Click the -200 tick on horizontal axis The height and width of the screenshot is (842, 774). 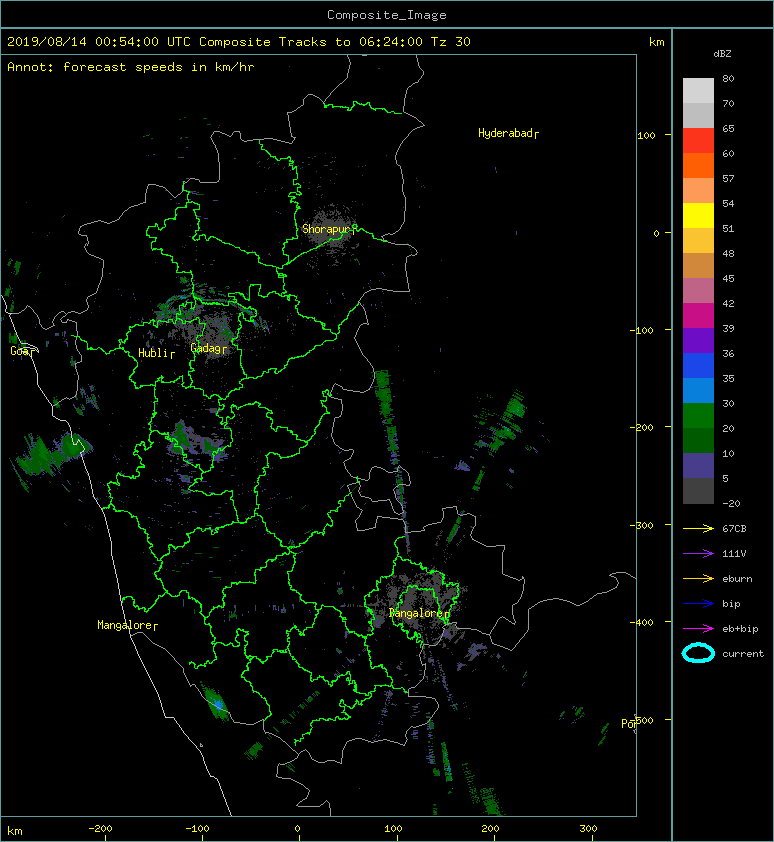click(x=100, y=829)
